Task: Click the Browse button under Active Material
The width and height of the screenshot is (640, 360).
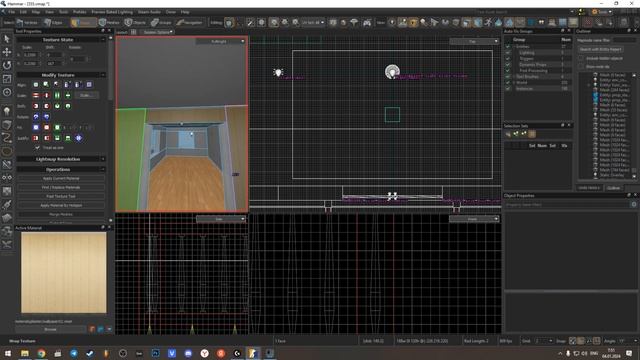Action: pyautogui.click(x=51, y=329)
